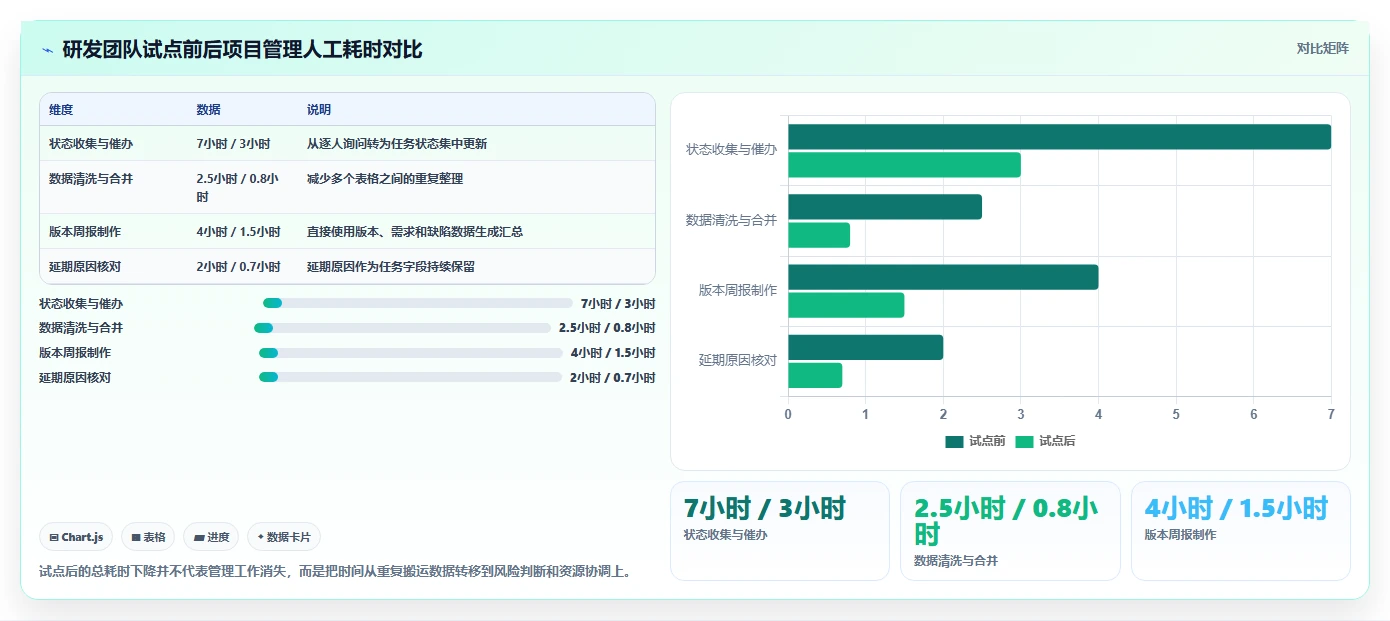
Task: Click the 试点前 bar for 延期原因核对
Action: (865, 348)
